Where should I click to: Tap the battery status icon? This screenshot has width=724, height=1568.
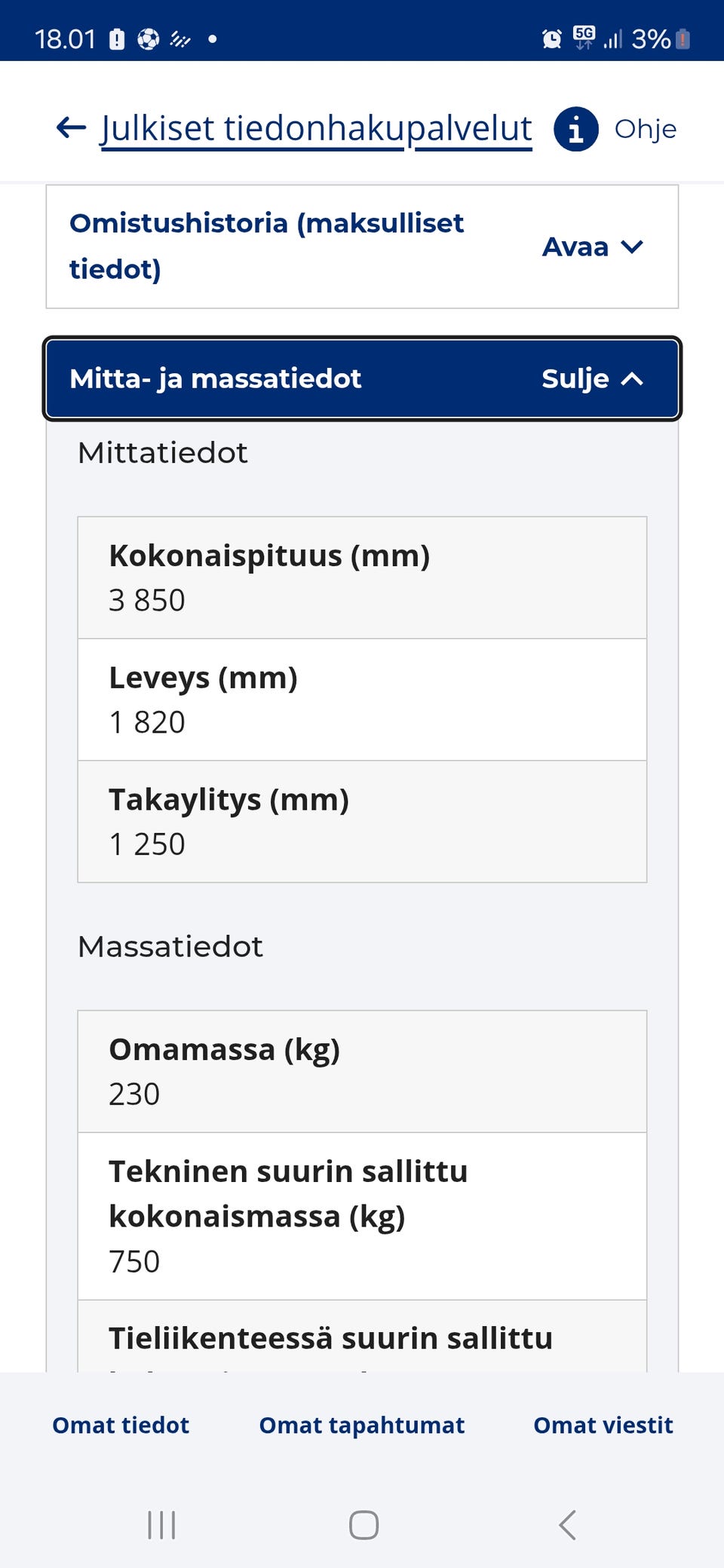click(x=683, y=38)
